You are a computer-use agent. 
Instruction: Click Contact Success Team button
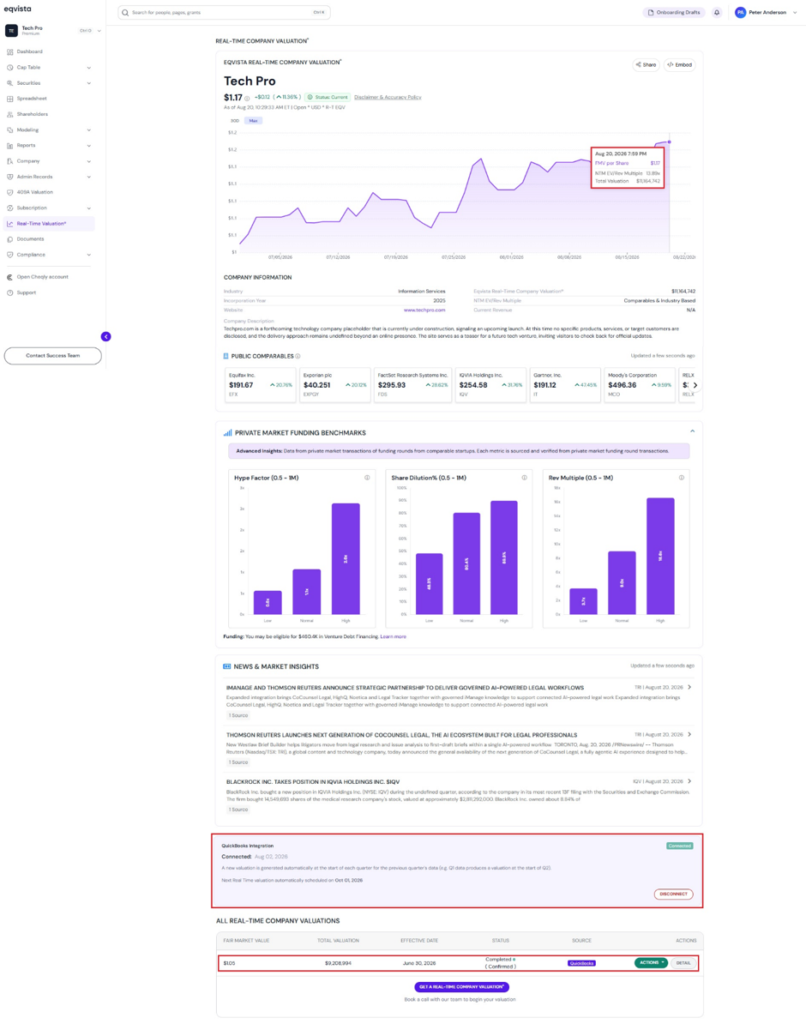pyautogui.click(x=53, y=356)
